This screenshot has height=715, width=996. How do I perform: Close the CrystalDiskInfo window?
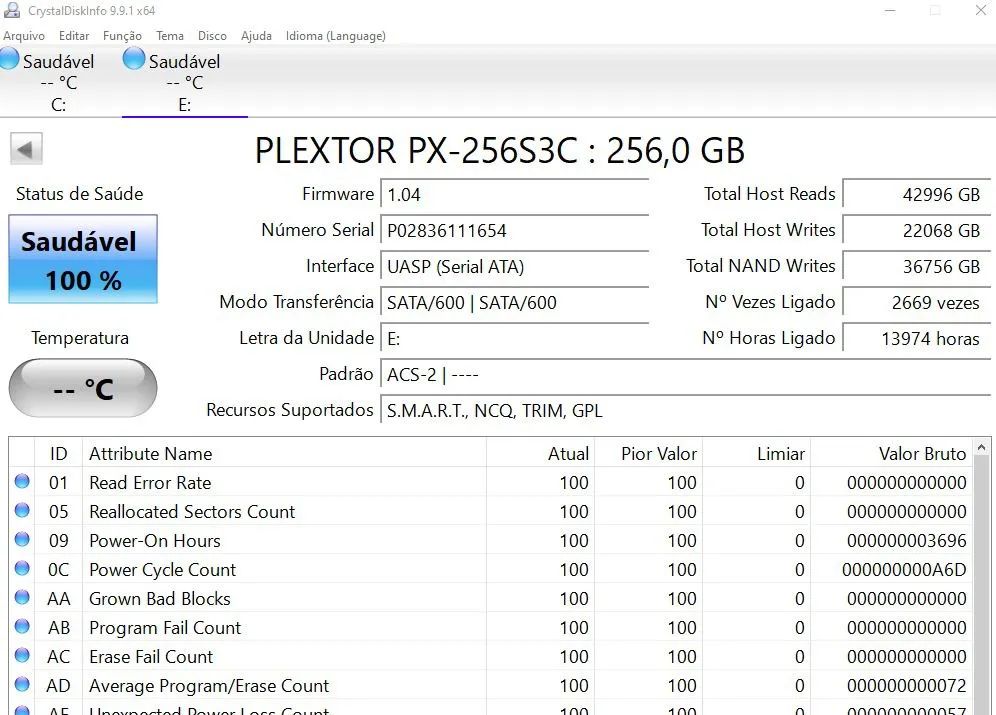pyautogui.click(x=980, y=10)
